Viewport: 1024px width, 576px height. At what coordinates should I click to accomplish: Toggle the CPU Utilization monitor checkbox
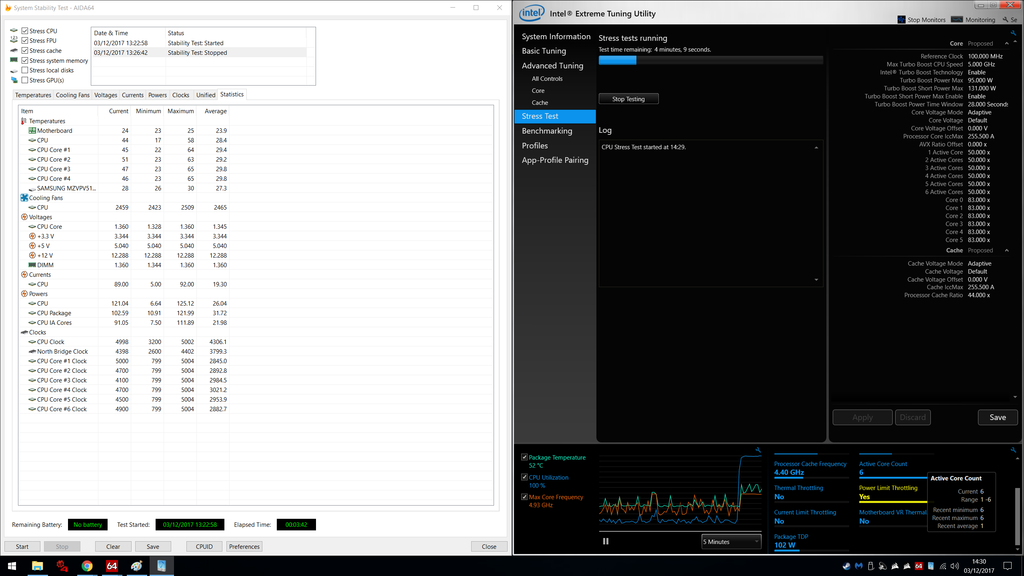coord(524,477)
